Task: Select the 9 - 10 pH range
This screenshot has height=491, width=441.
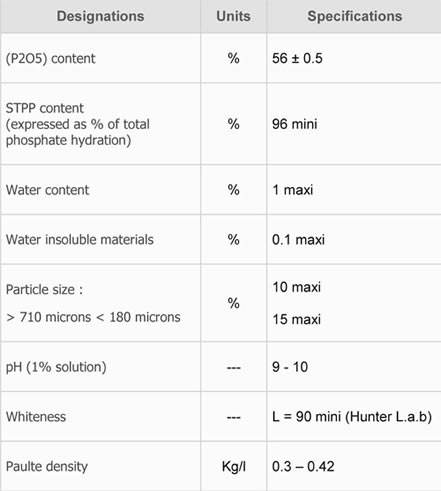Action: pos(290,367)
